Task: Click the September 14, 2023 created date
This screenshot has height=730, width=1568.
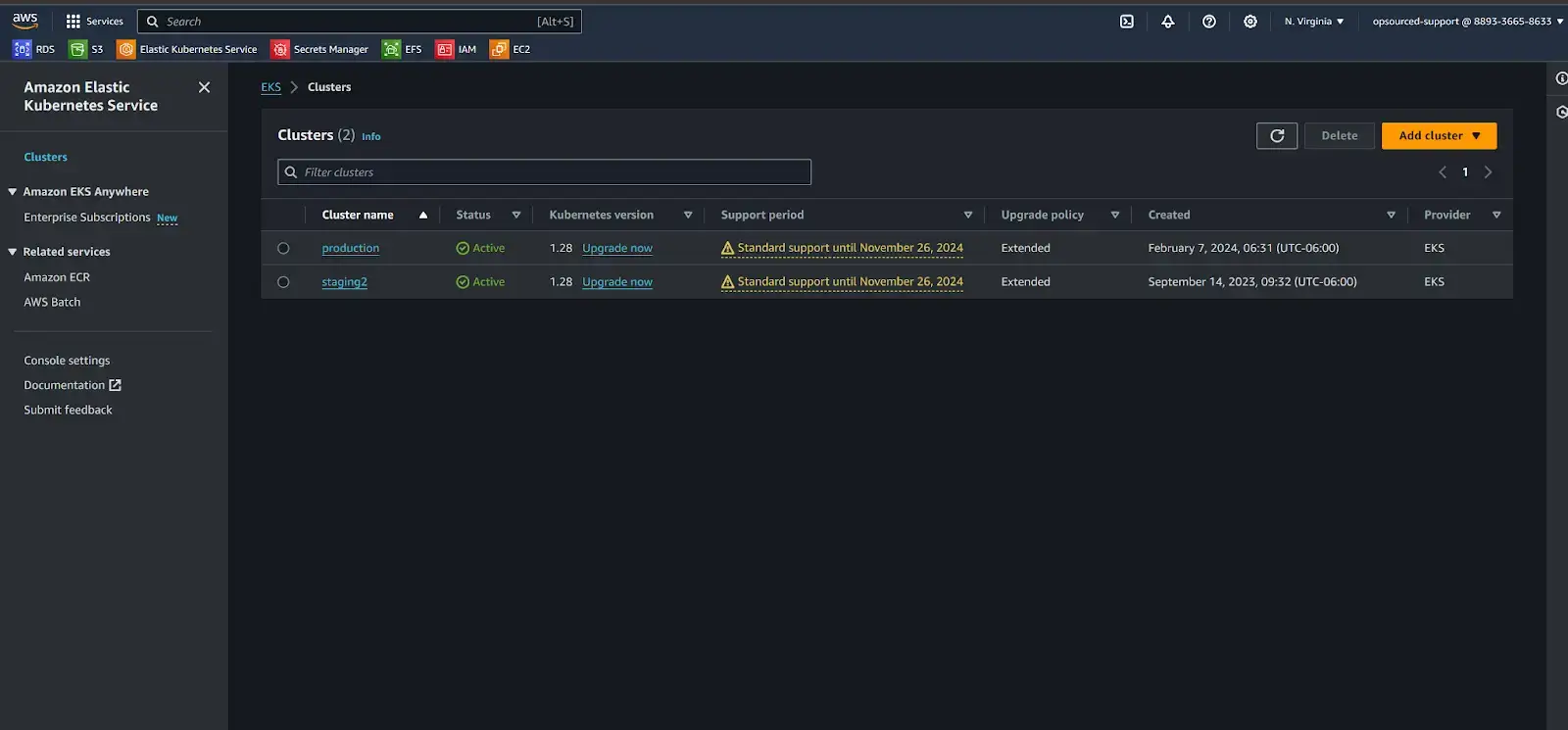Action: coord(1252,282)
